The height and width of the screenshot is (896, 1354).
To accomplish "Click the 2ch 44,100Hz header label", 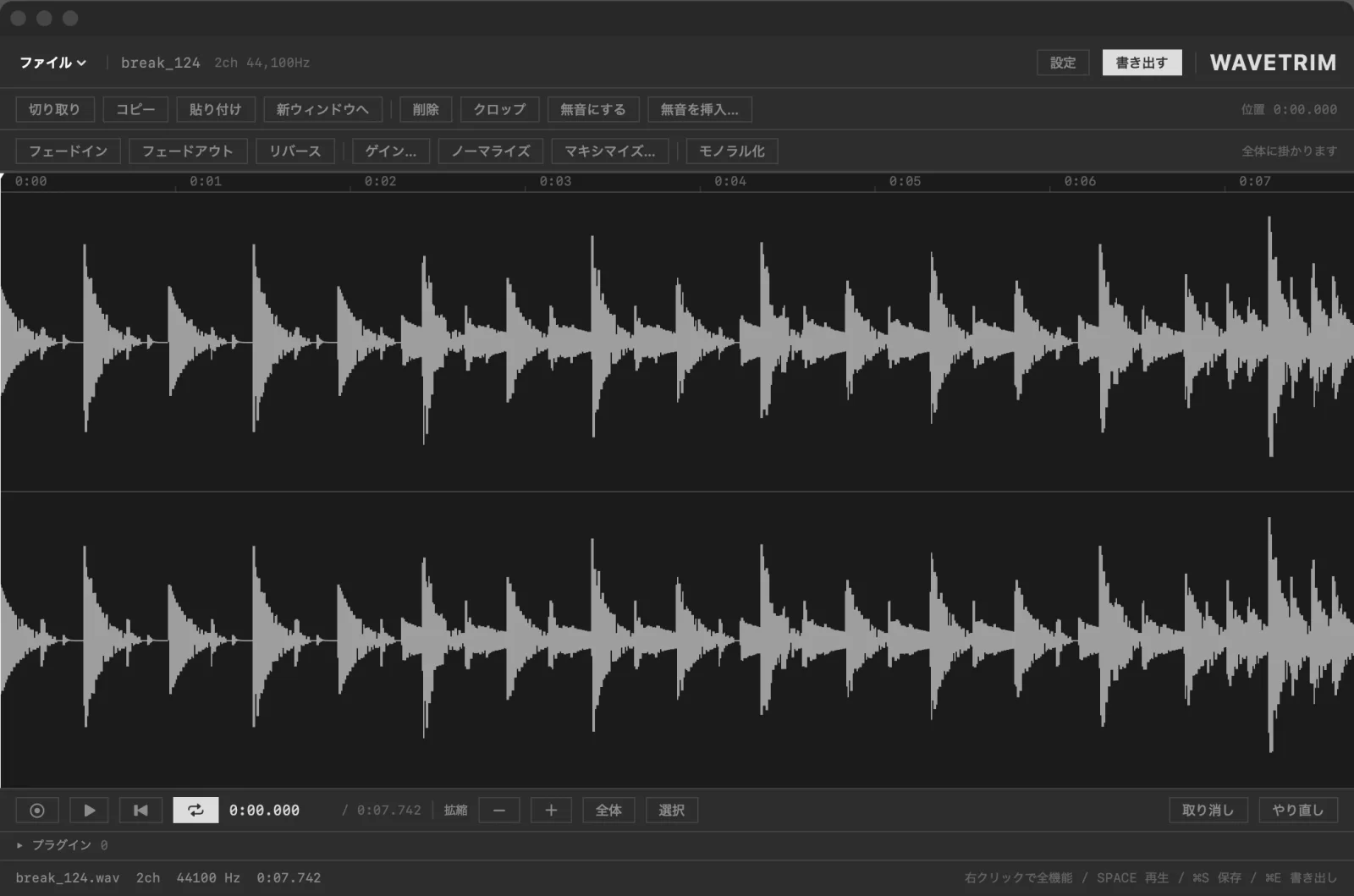I will pos(262,63).
